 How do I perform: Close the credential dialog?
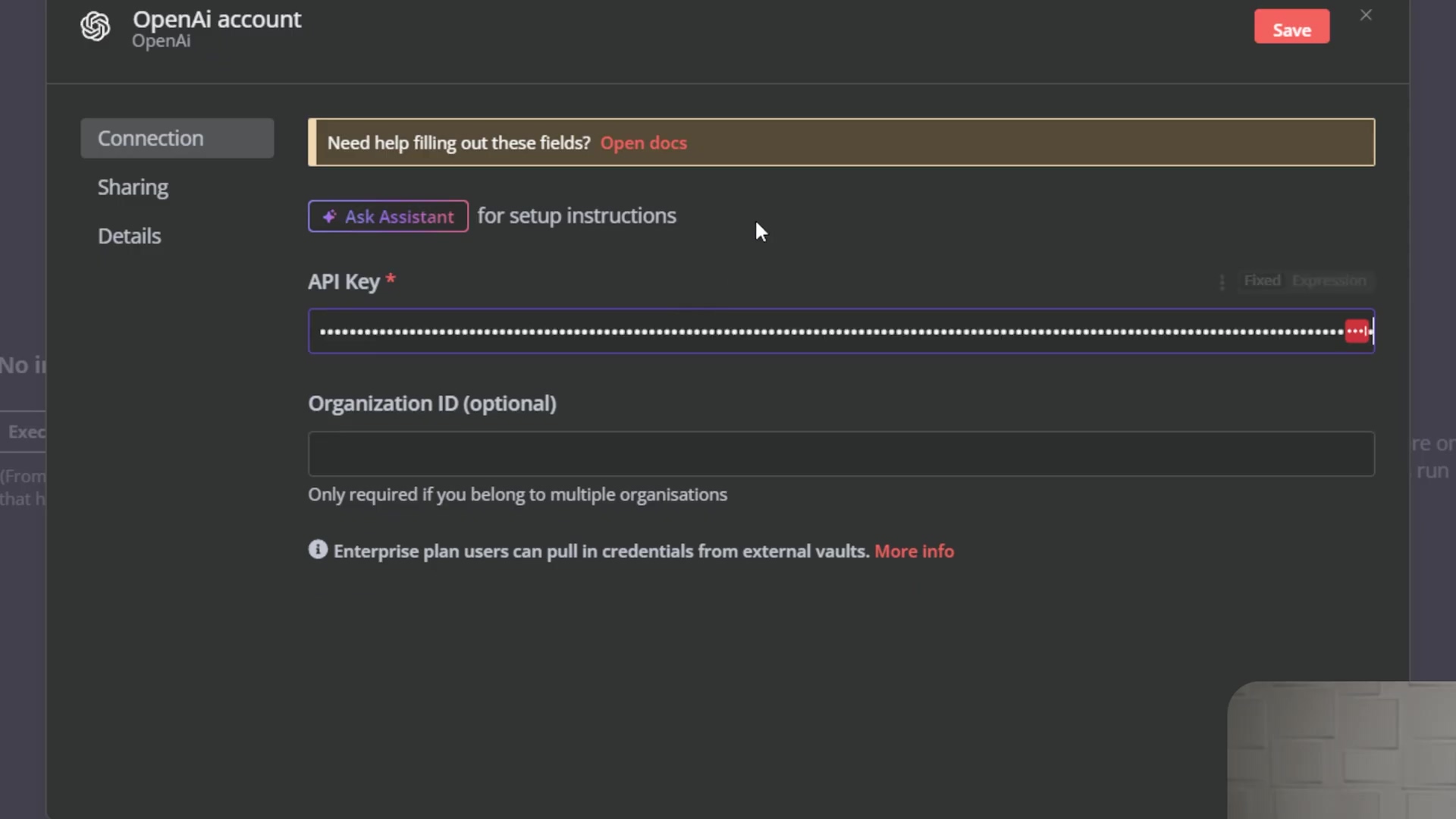tap(1366, 15)
